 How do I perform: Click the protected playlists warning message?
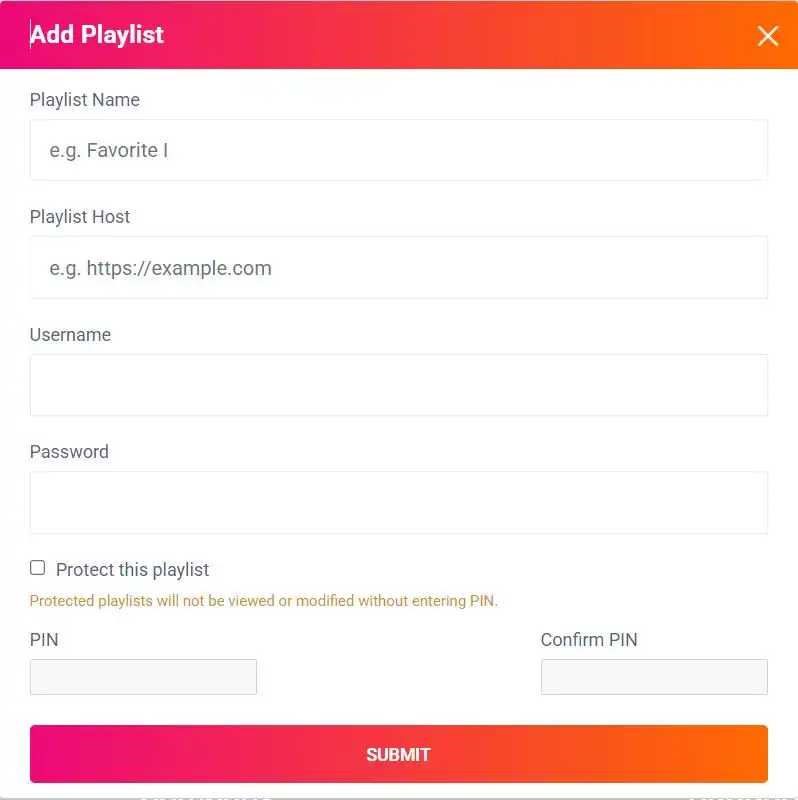click(262, 601)
